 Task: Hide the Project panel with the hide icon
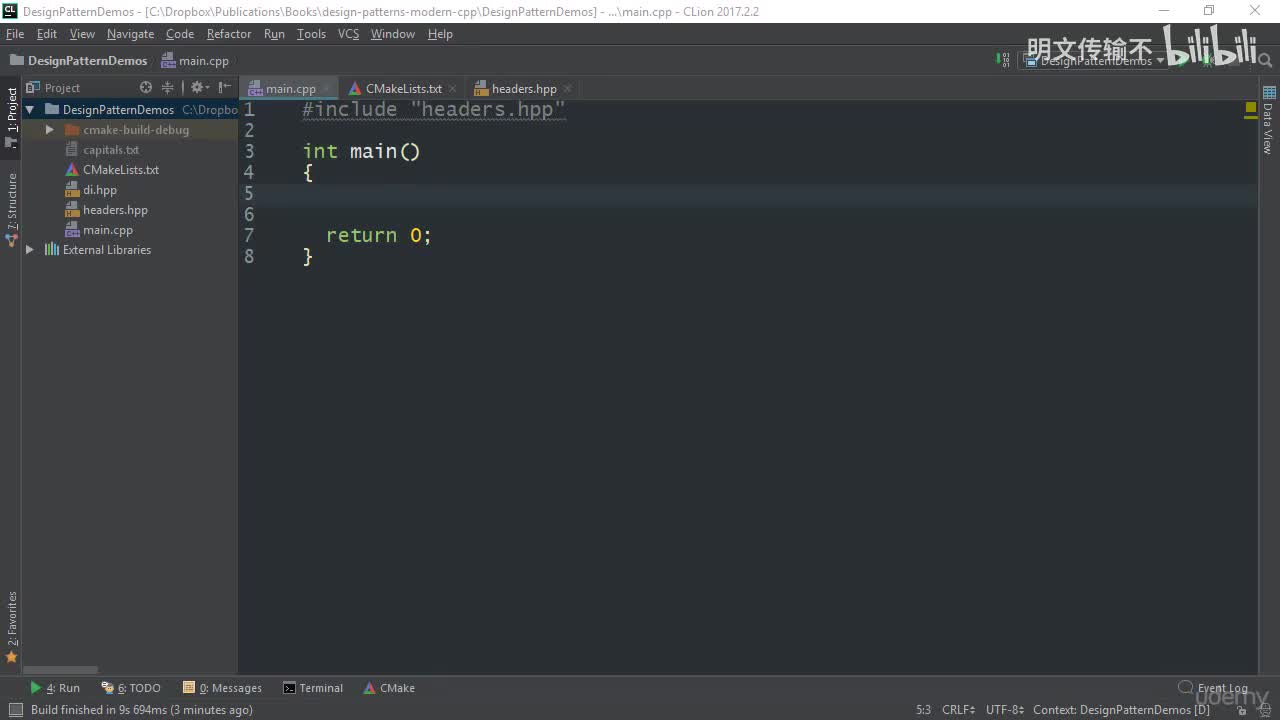click(225, 88)
